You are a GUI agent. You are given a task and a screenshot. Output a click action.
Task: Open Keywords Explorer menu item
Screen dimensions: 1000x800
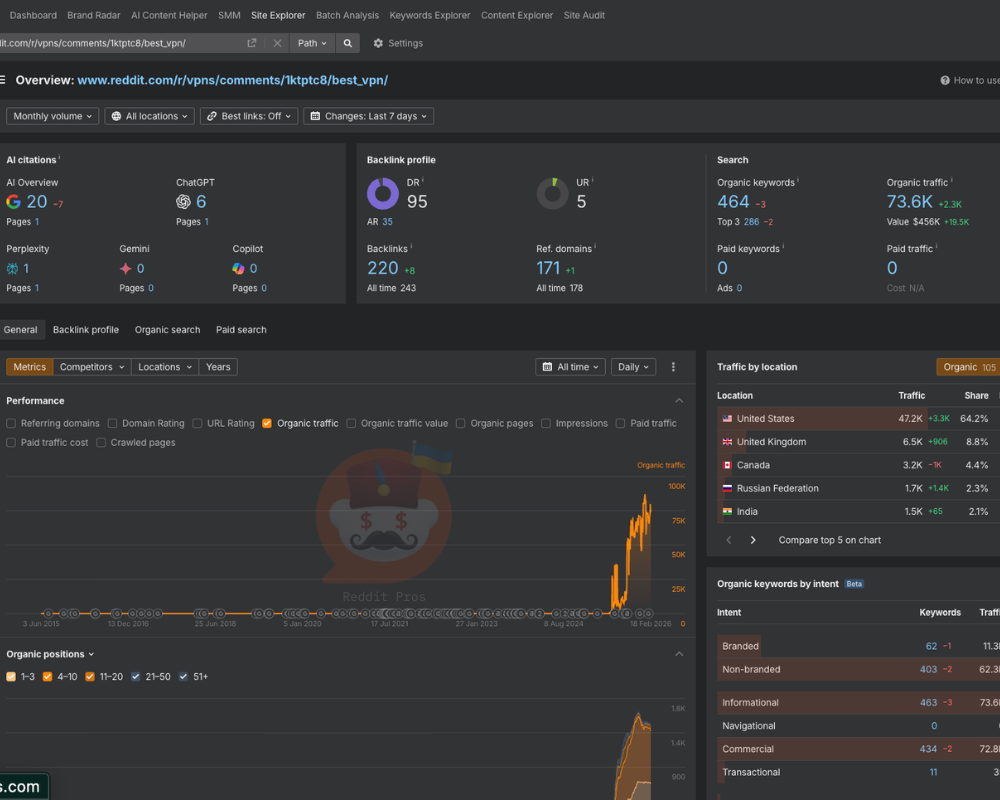pyautogui.click(x=430, y=15)
